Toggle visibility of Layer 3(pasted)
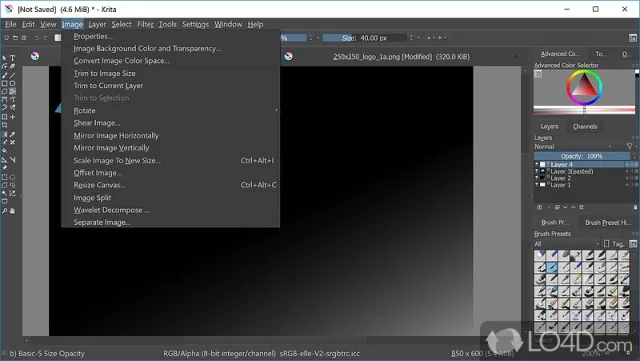 pos(537,172)
